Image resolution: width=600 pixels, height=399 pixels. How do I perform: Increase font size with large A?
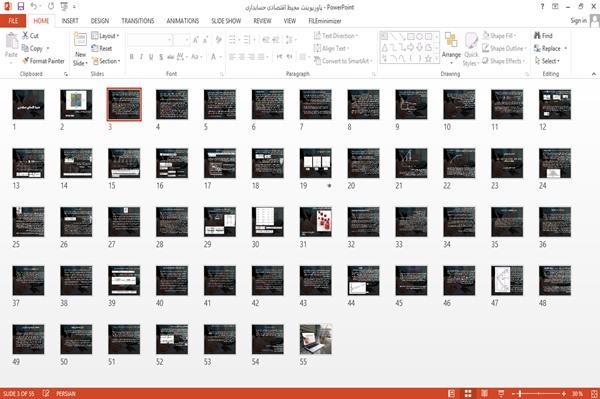[196, 40]
